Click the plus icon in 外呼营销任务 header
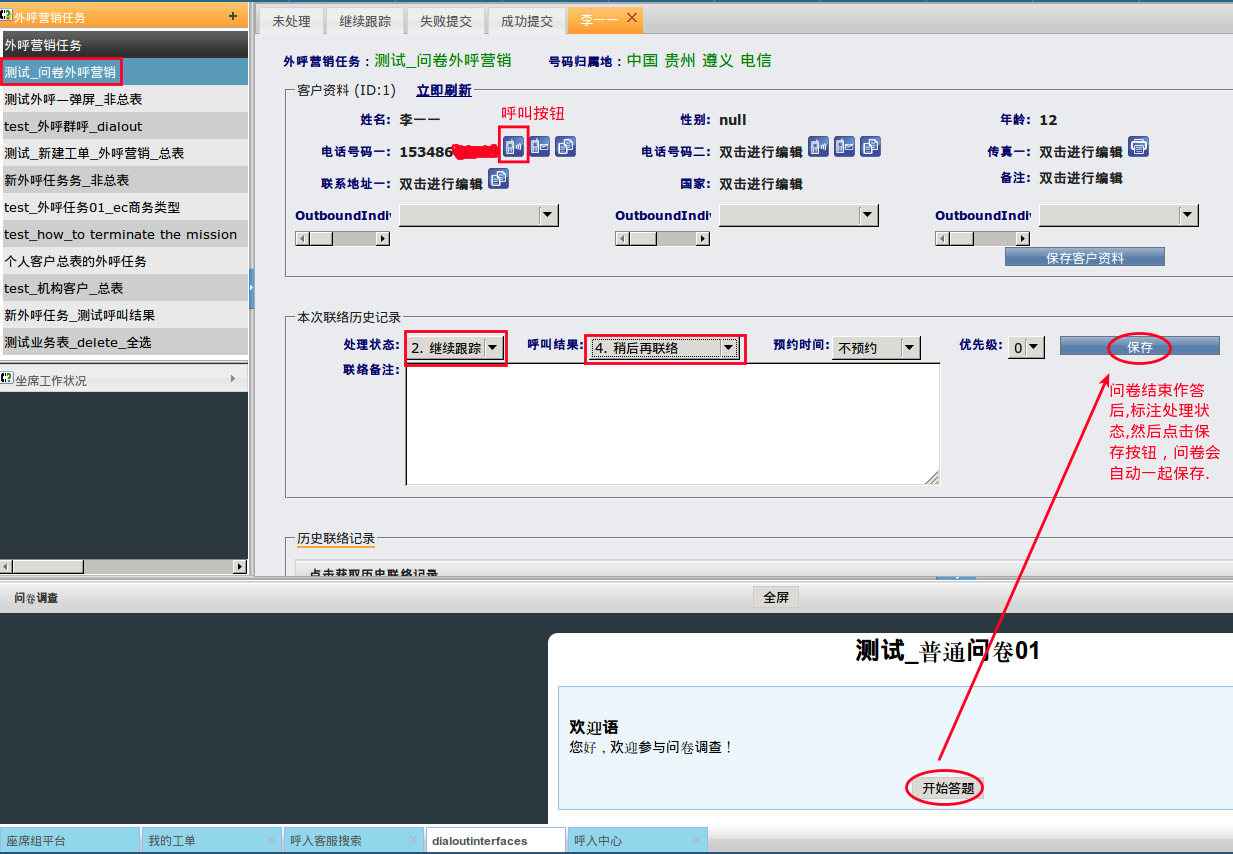The height and width of the screenshot is (854, 1233). (x=233, y=16)
